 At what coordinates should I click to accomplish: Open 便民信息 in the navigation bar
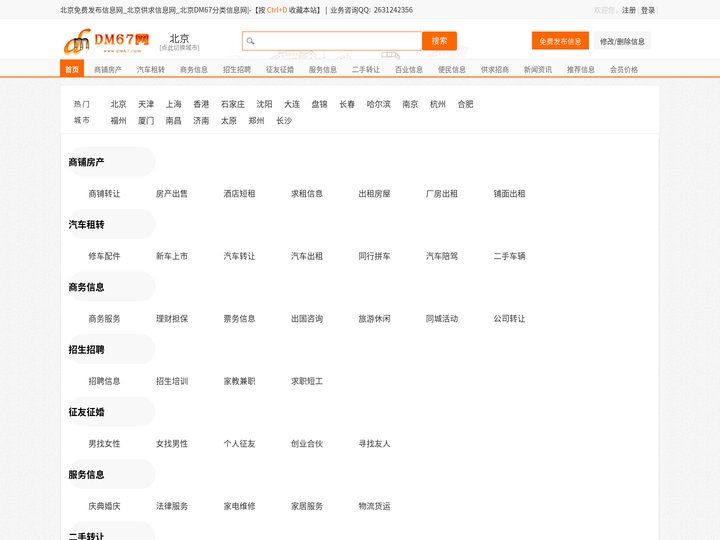[452, 69]
